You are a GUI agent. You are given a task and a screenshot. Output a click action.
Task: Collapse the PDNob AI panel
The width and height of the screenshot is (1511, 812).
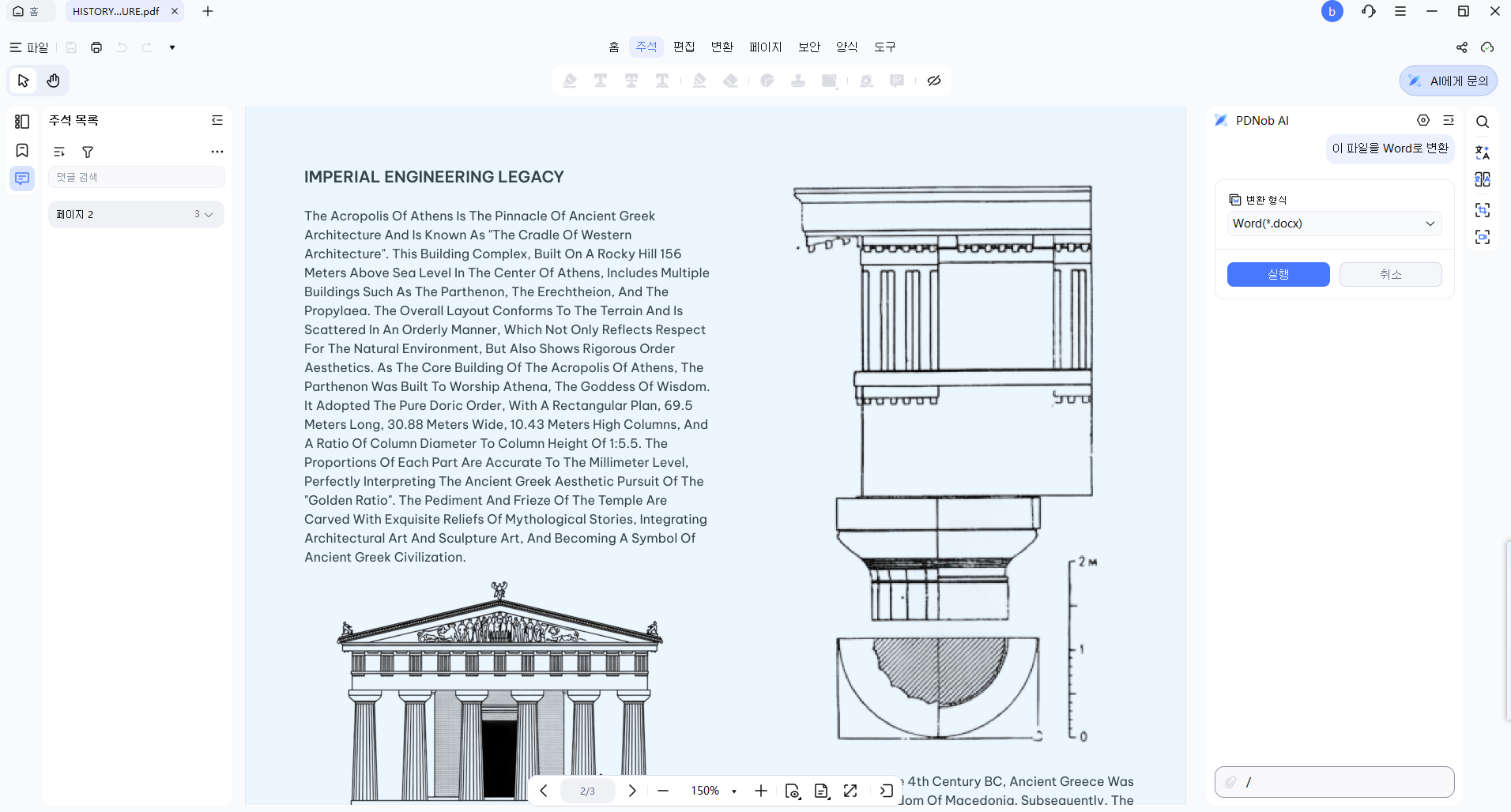[x=1449, y=120]
